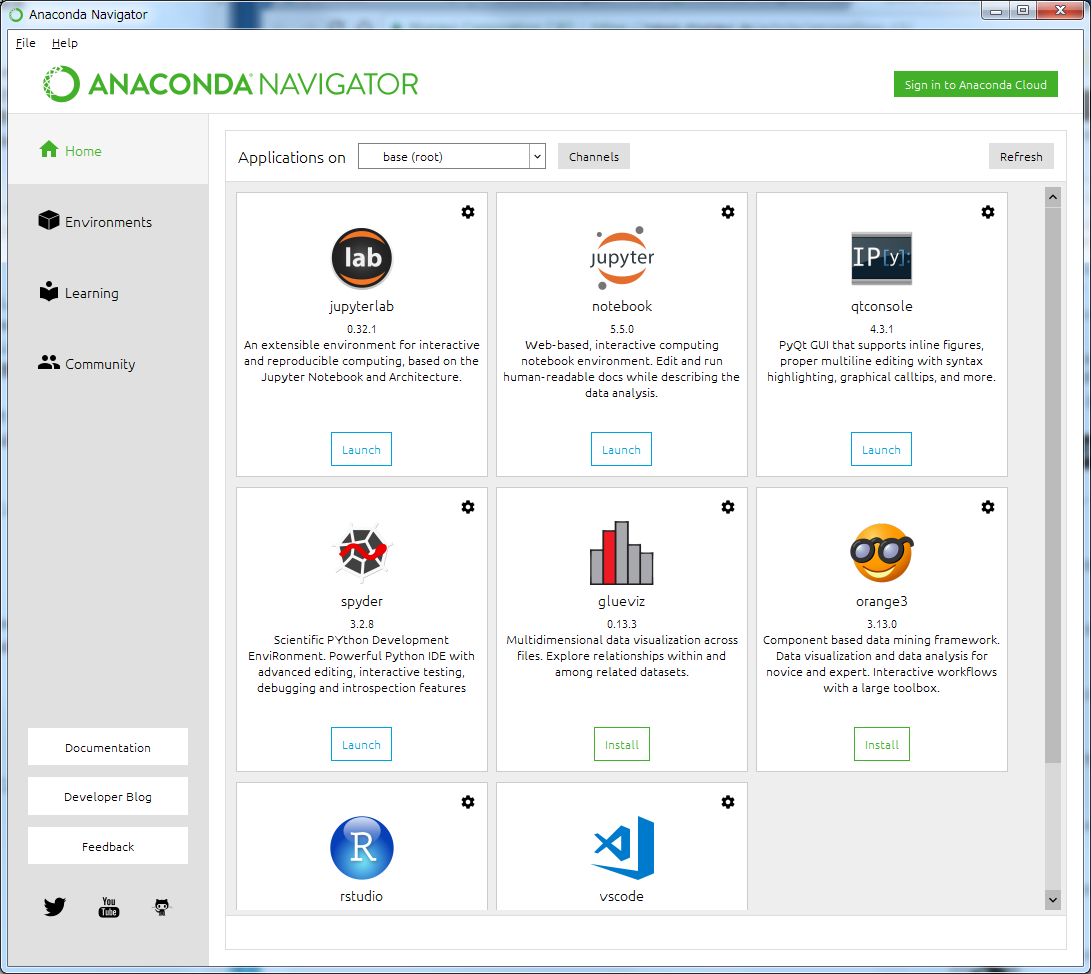This screenshot has height=974, width=1091.
Task: Open orange3 card settings gear
Action: (x=987, y=507)
